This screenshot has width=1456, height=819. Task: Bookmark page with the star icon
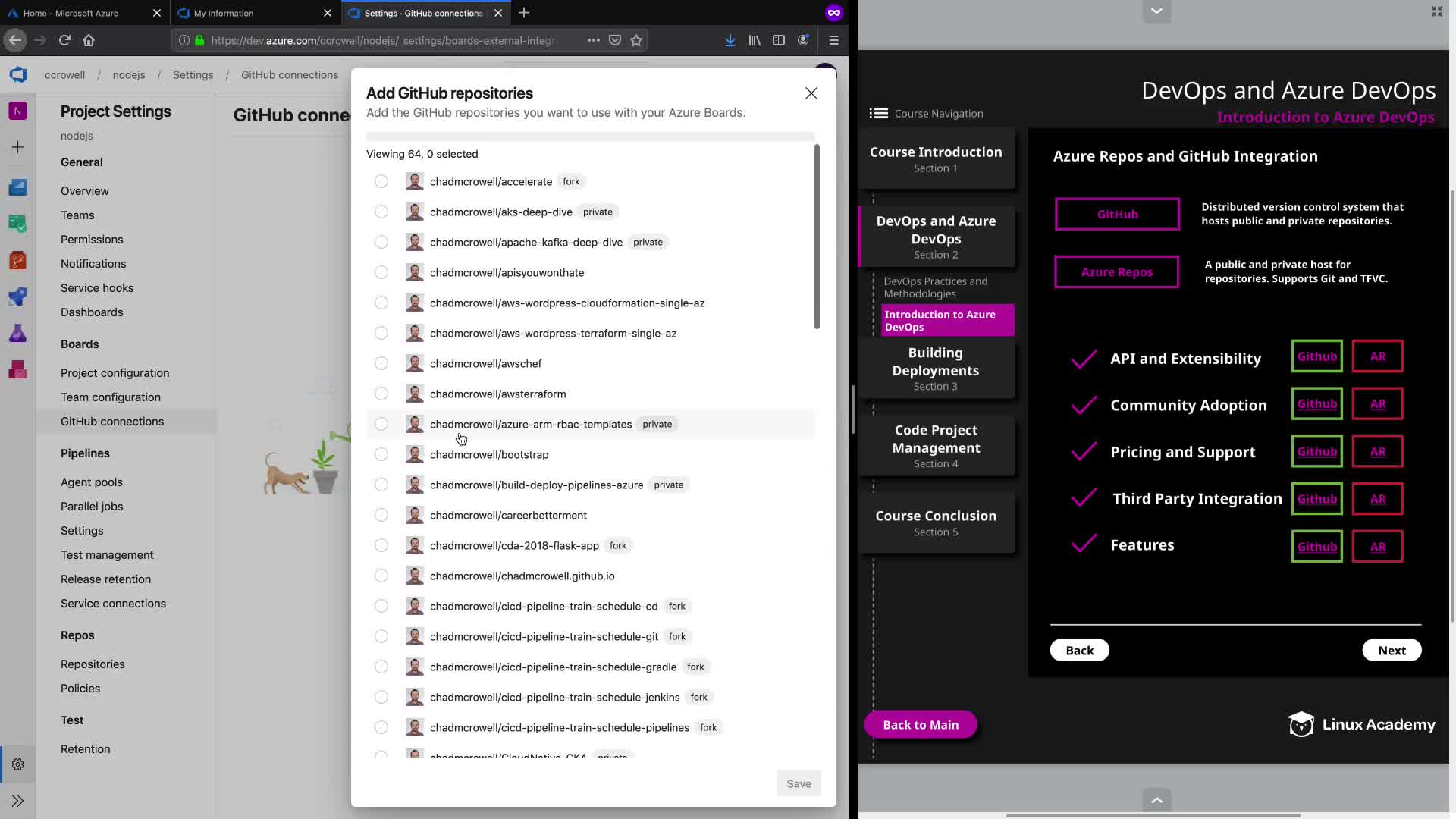click(636, 40)
